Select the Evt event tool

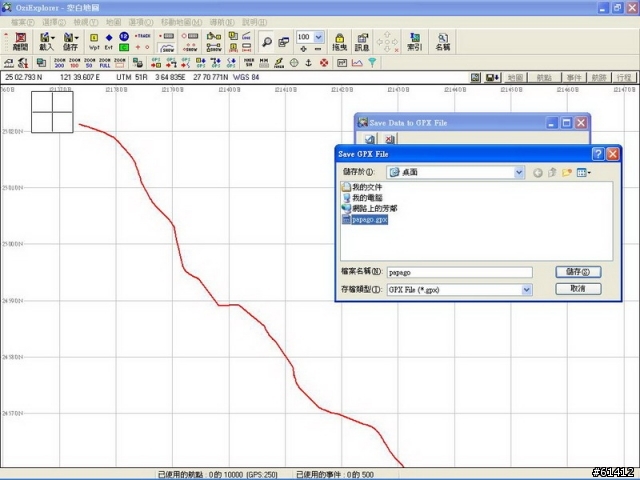(109, 42)
